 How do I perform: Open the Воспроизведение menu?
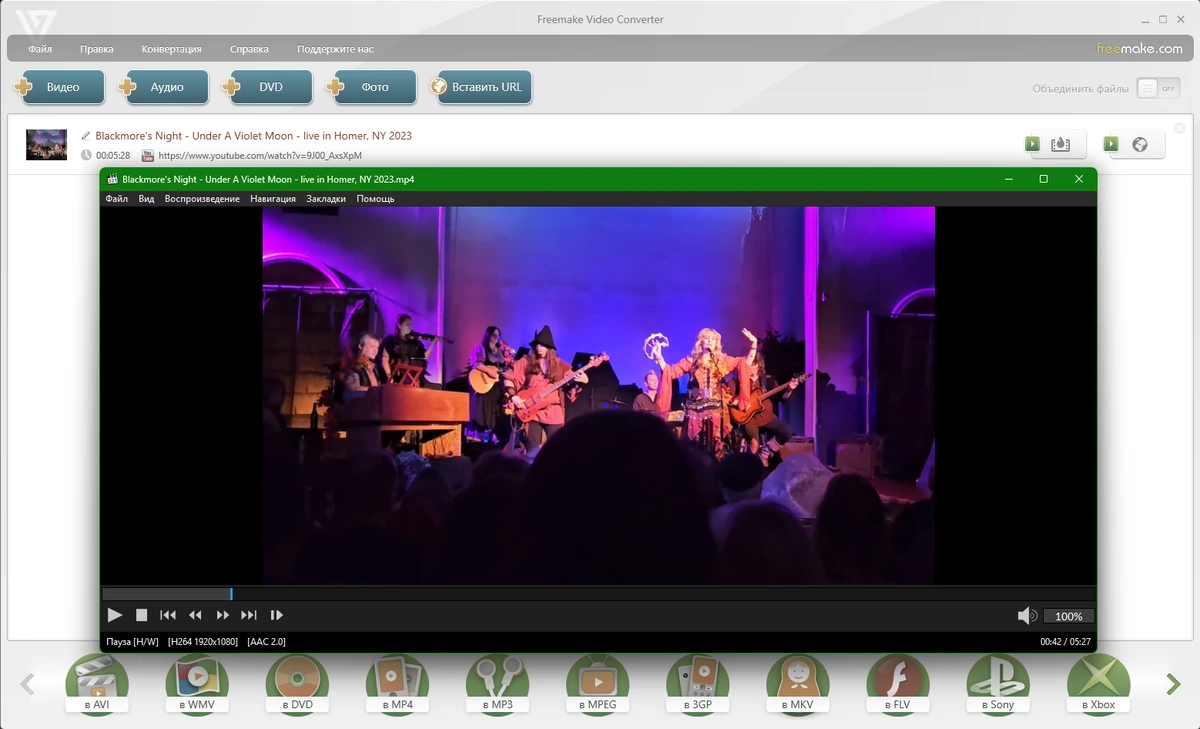[x=202, y=198]
